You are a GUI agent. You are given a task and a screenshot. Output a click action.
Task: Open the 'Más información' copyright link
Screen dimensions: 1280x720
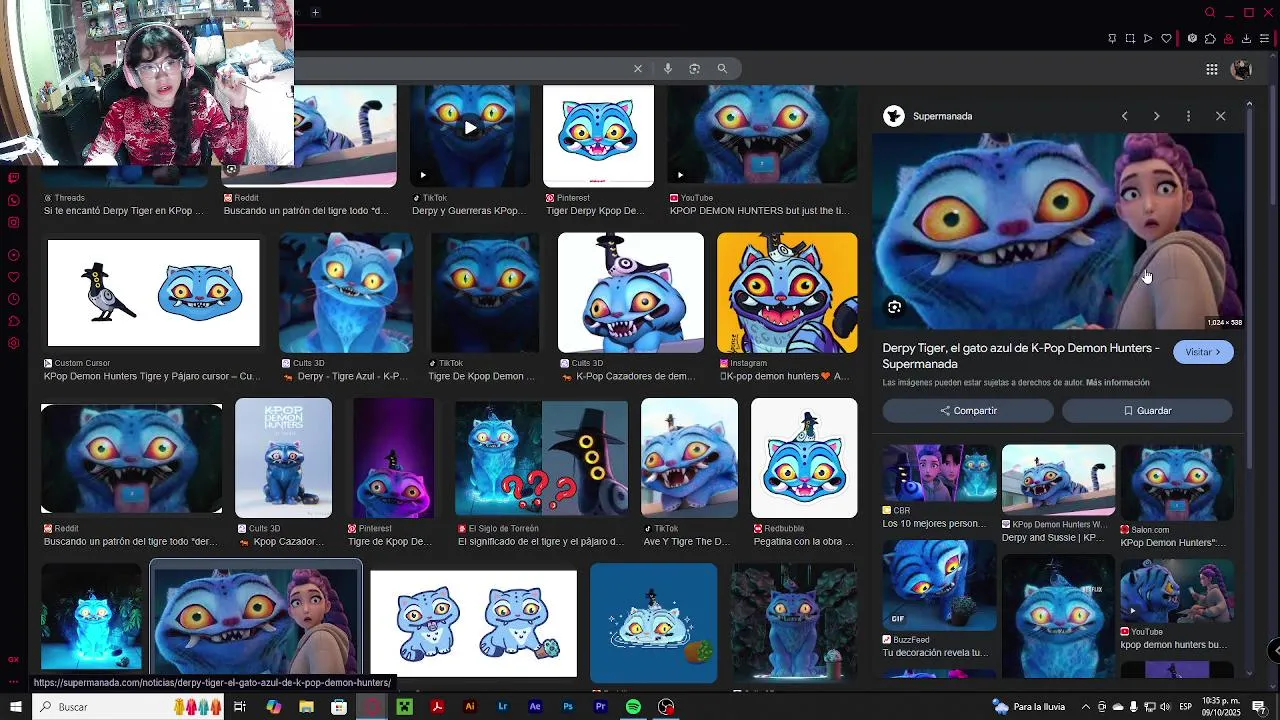pyautogui.click(x=1118, y=382)
